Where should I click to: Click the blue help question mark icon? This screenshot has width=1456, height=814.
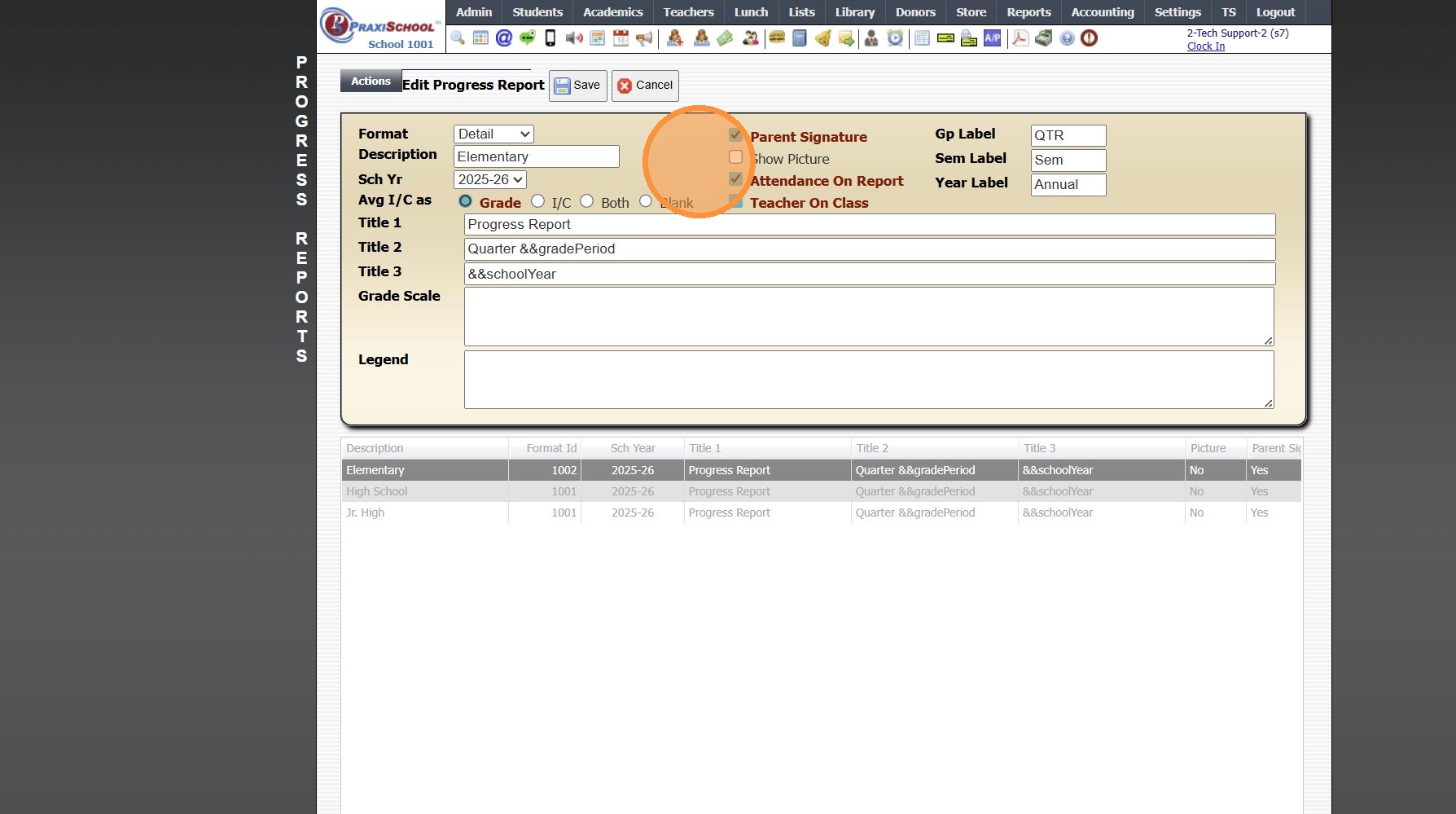tap(1067, 37)
